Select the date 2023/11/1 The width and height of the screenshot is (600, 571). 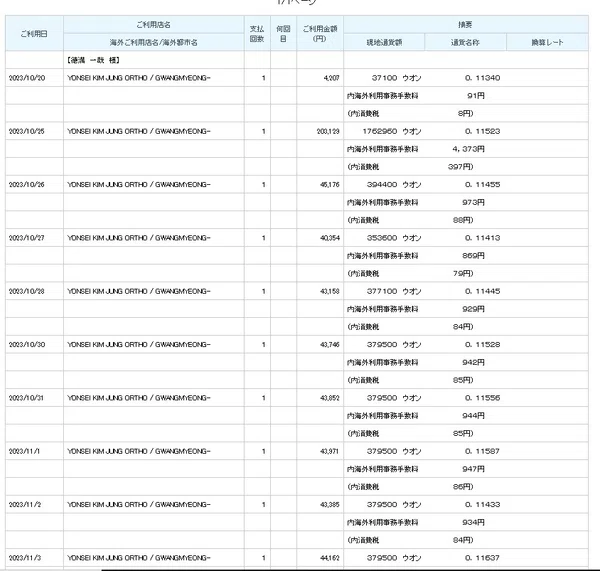coord(24,451)
